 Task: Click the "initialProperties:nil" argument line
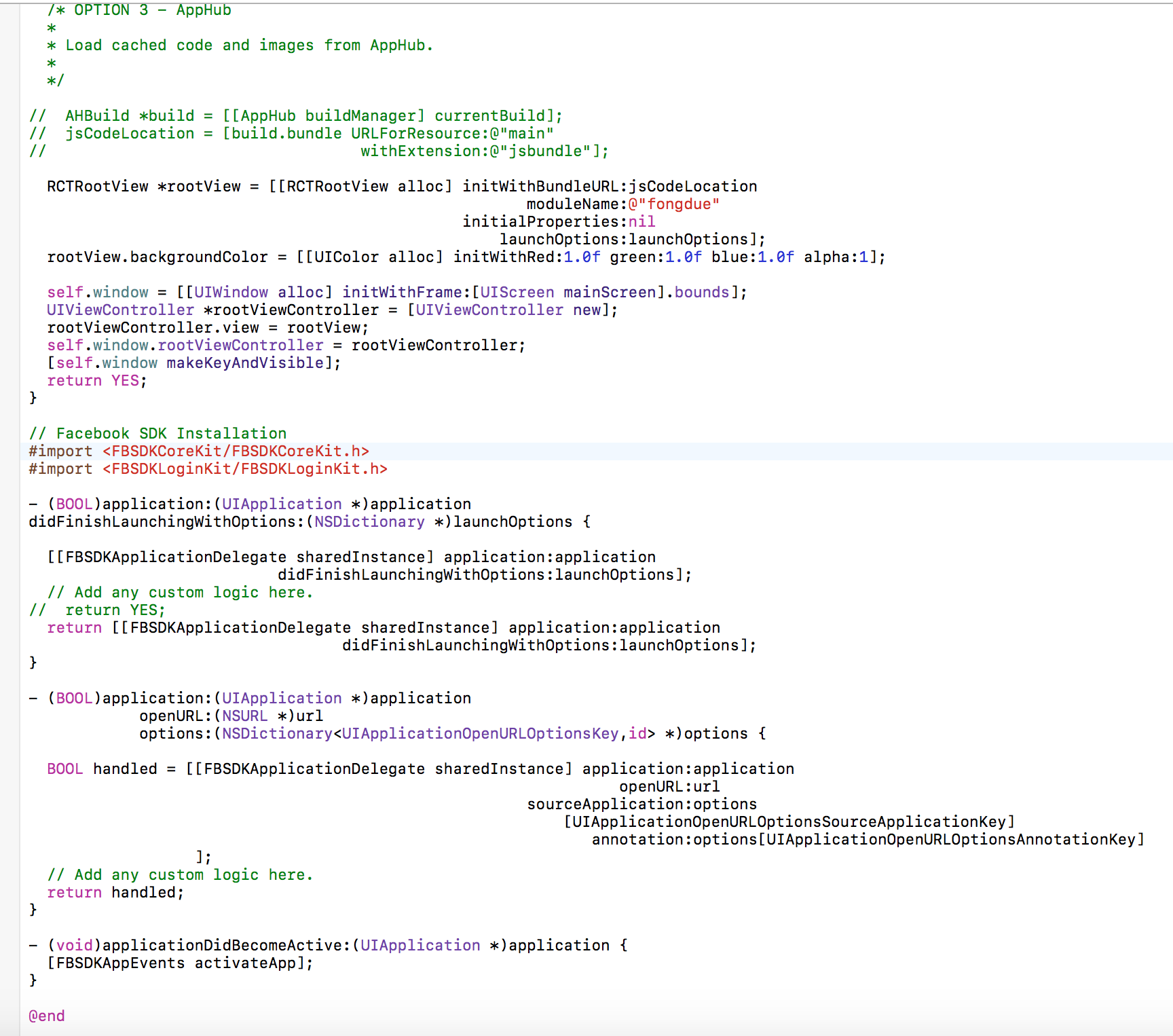pyautogui.click(x=559, y=222)
